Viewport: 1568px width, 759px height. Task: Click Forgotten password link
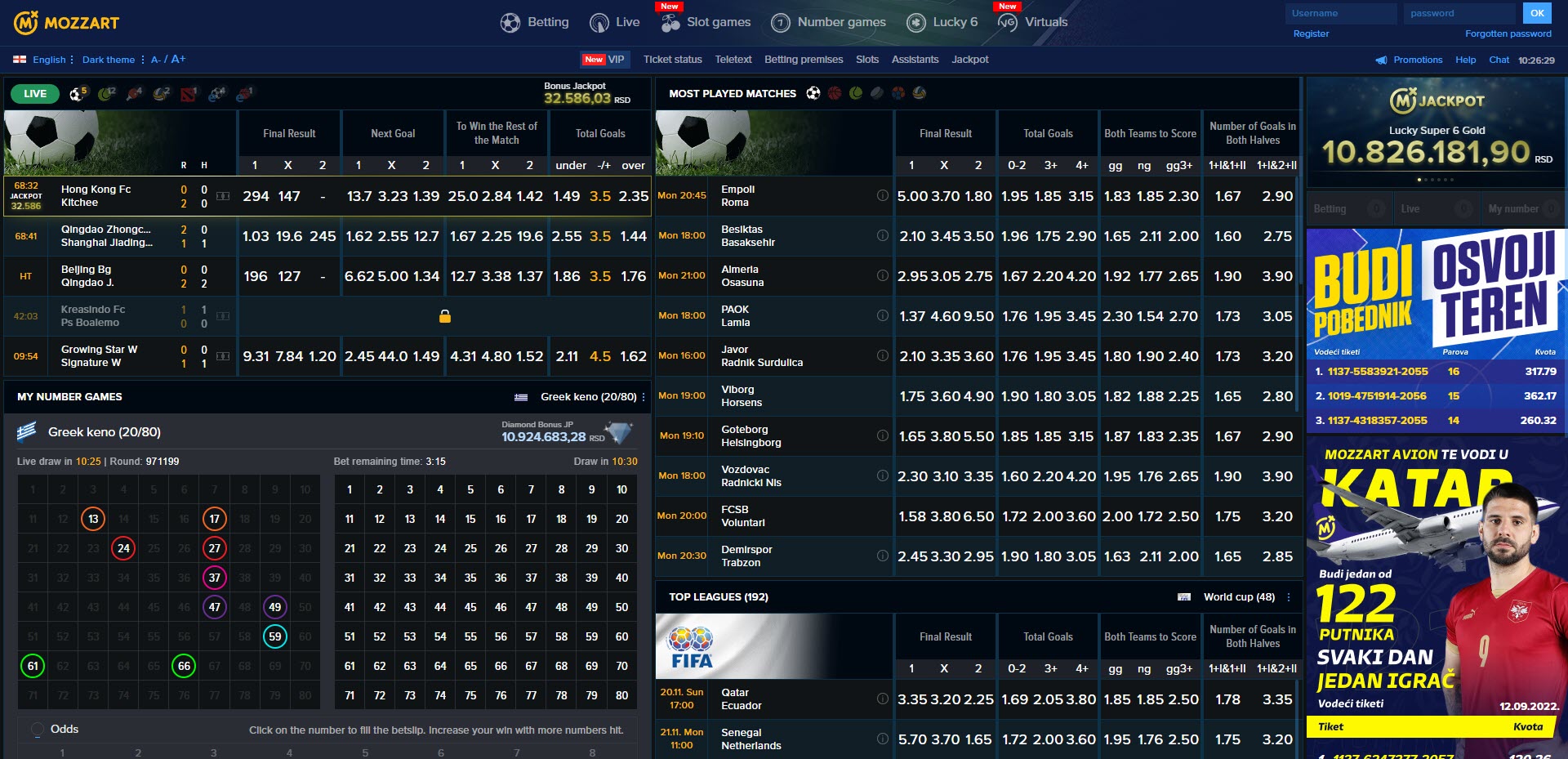(x=1508, y=33)
